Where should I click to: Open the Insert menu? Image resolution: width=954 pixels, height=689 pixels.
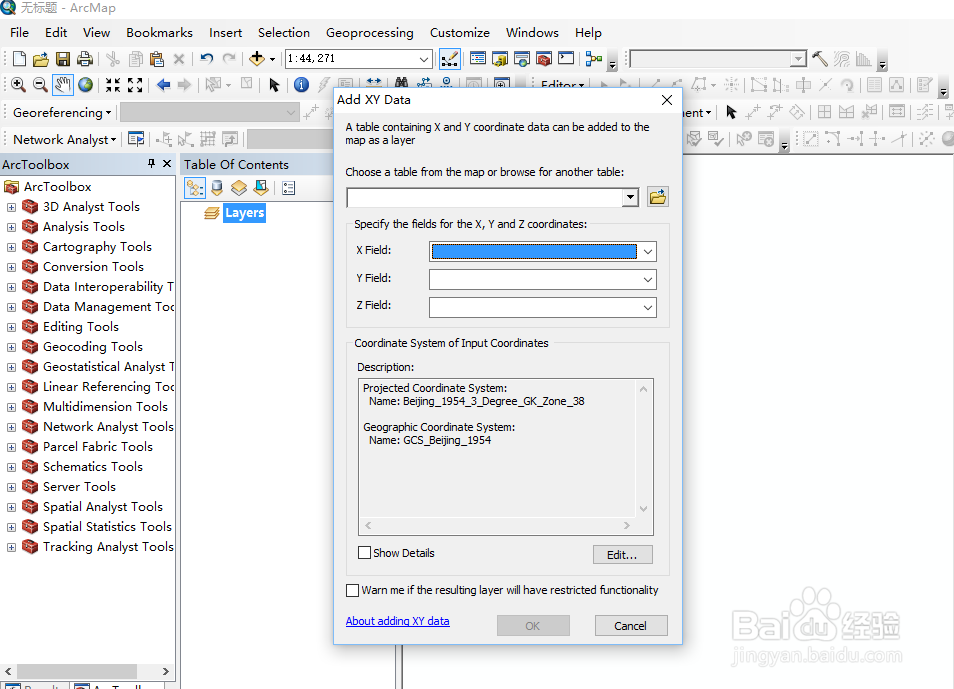coord(225,33)
